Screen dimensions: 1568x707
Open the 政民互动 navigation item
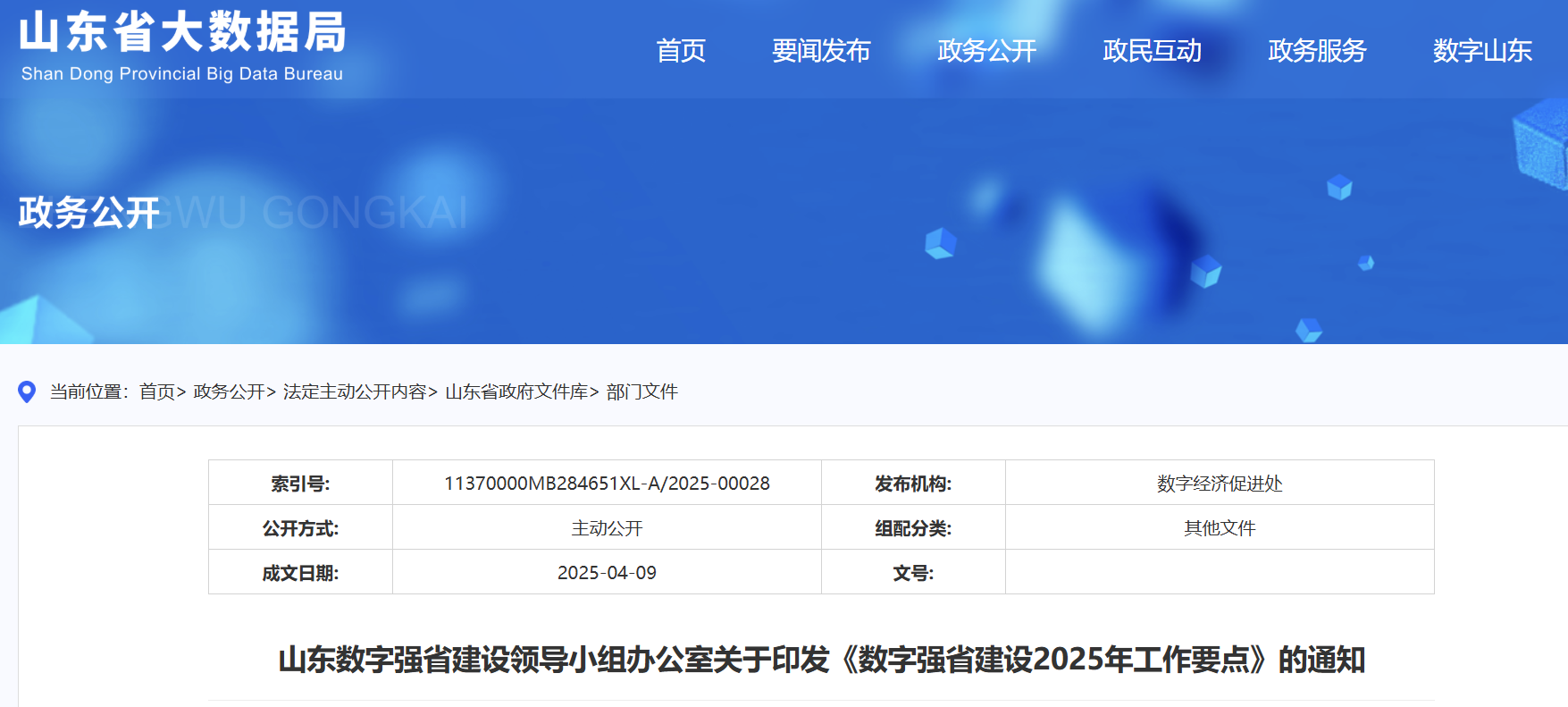click(1152, 51)
